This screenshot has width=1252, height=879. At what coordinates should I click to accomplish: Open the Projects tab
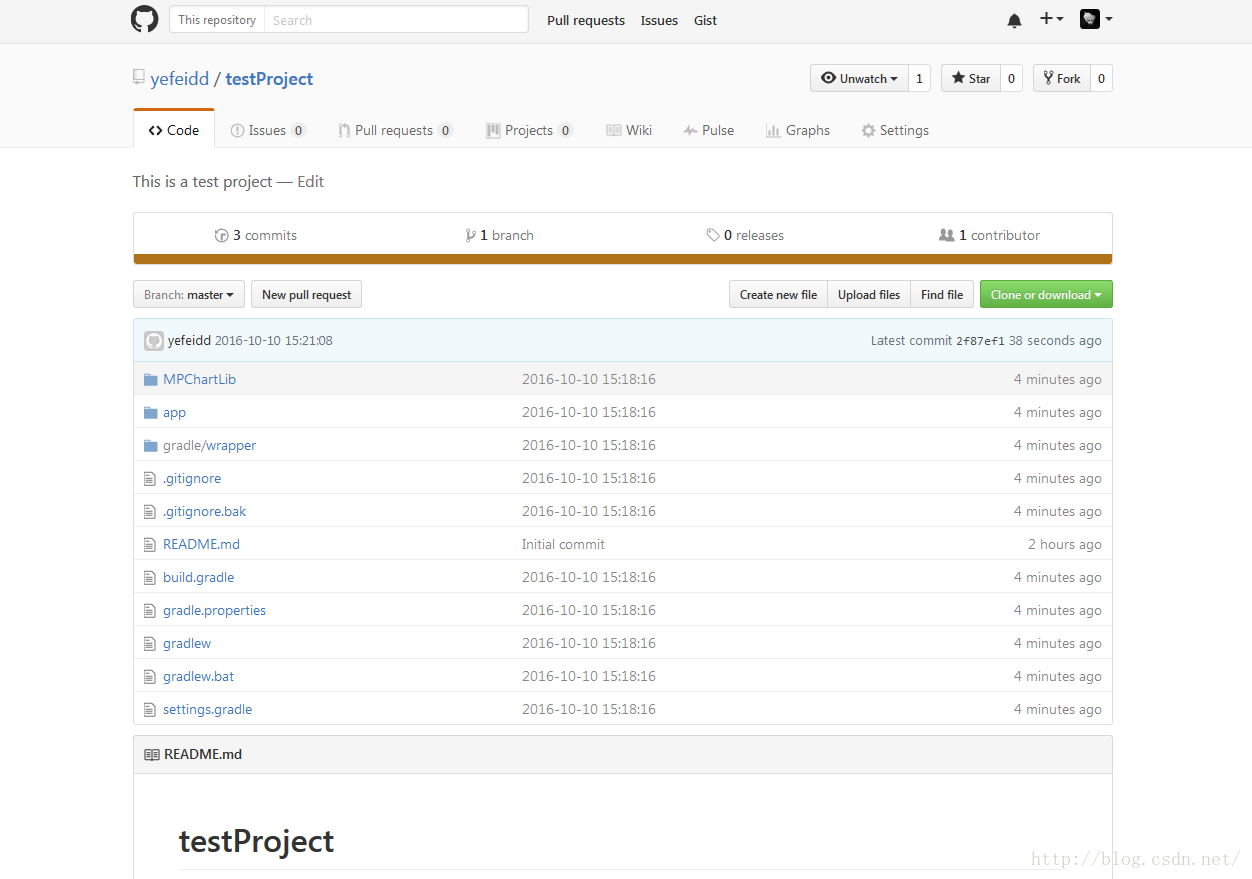tap(529, 130)
